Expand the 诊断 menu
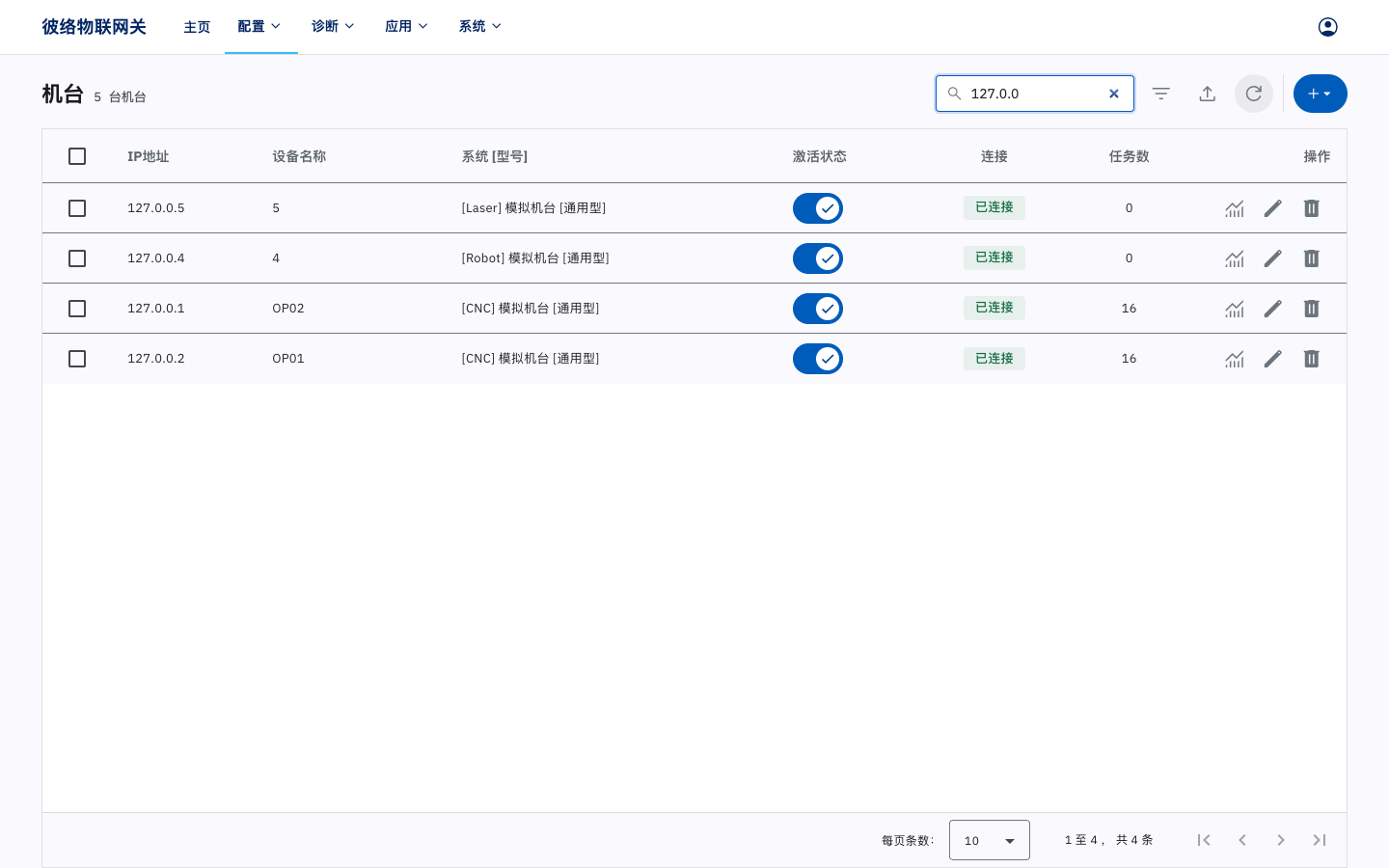This screenshot has width=1389, height=868. tap(334, 27)
